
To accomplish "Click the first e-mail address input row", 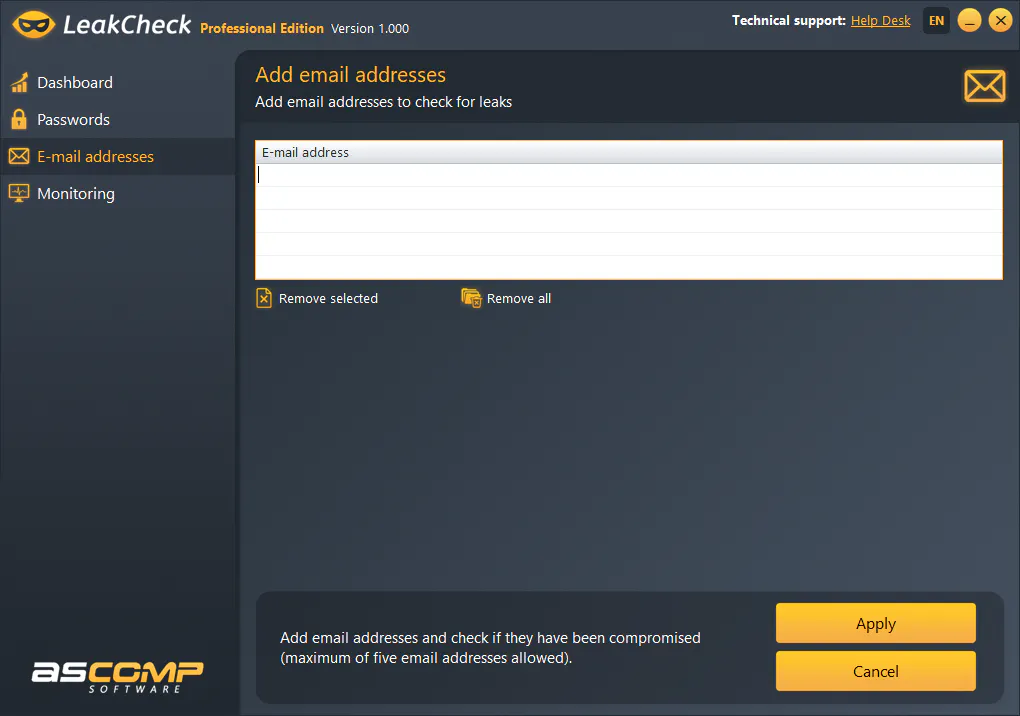I will pyautogui.click(x=628, y=175).
